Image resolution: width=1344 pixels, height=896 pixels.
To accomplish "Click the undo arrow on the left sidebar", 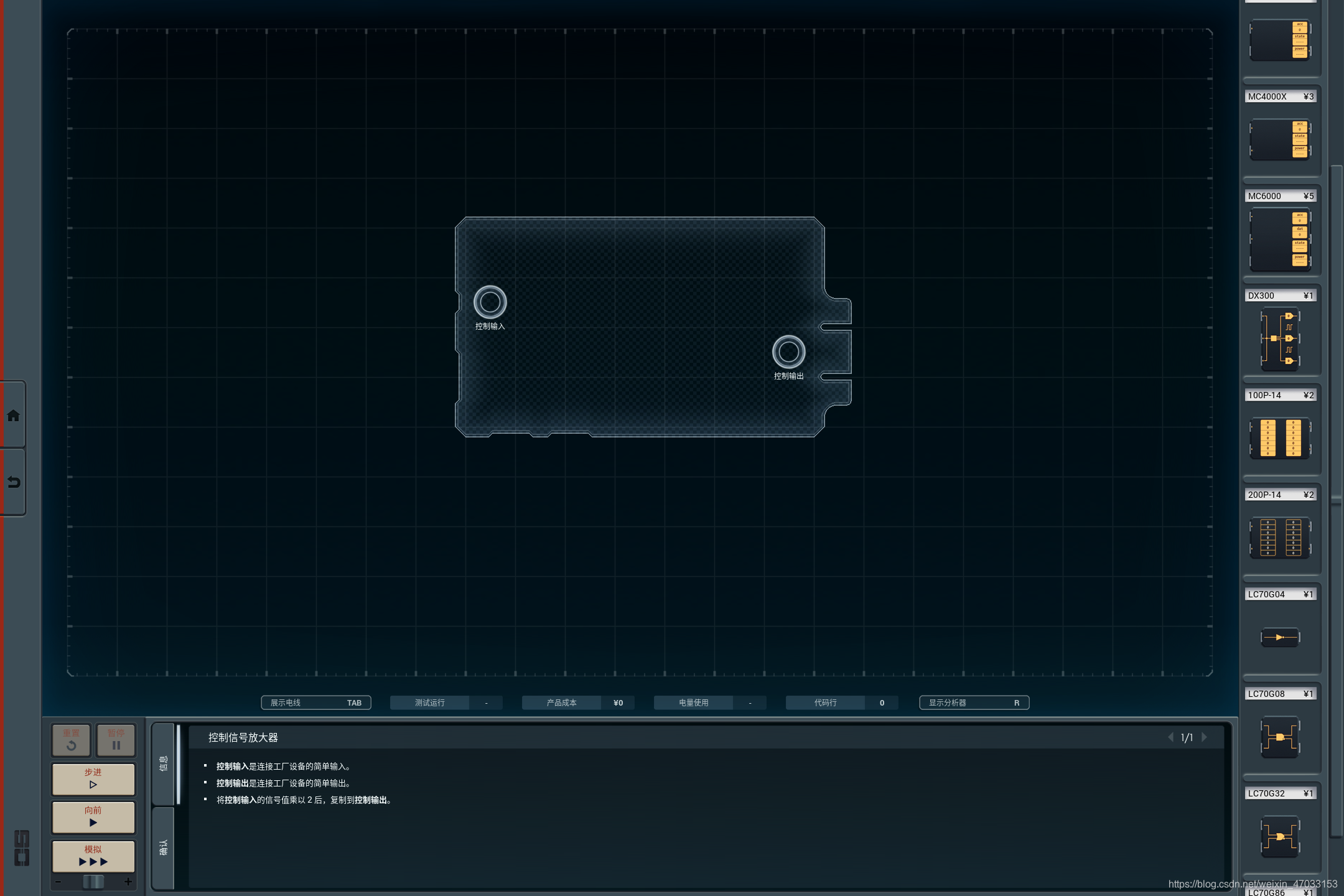I will (13, 482).
